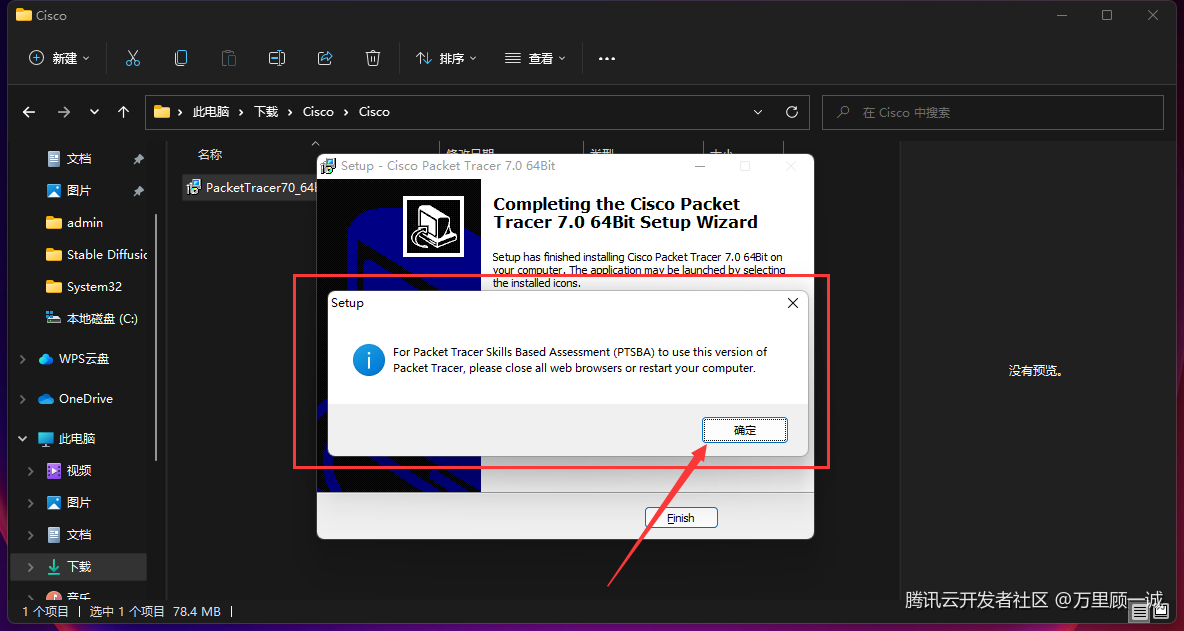Open the 查看 view dropdown
Screen dimensions: 1184x631
click(535, 58)
